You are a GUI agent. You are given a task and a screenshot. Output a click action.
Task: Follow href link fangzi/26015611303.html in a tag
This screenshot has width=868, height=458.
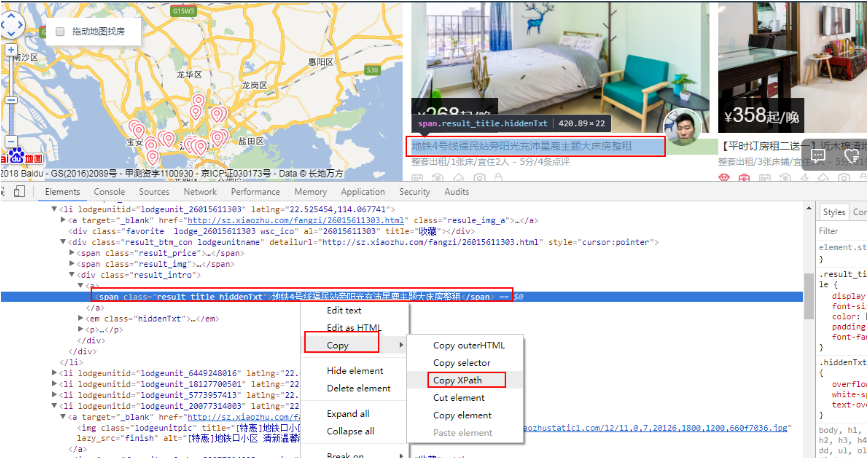point(296,220)
